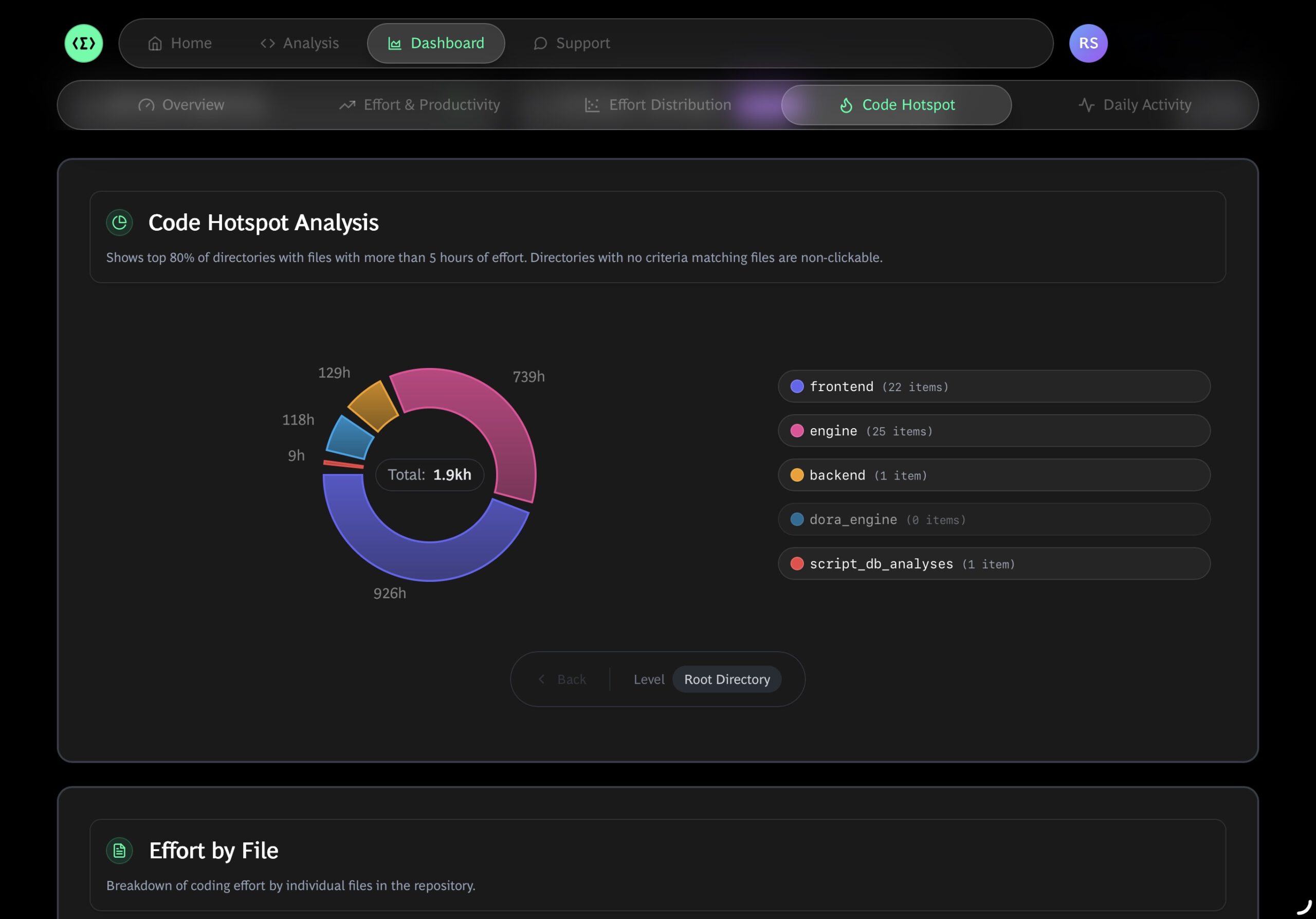Click the chart icon beside Dashboard
Screen dimensions: 1316x919
394,44
